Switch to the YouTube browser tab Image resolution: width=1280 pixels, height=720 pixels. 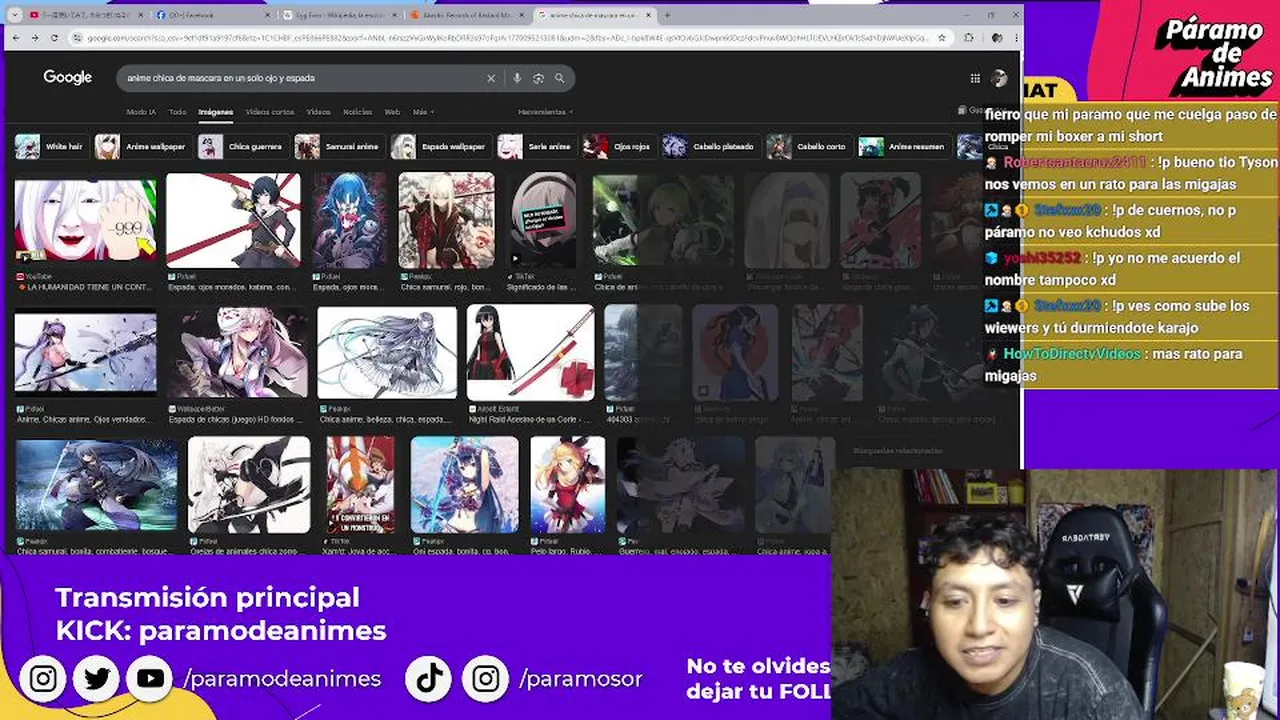tap(85, 15)
